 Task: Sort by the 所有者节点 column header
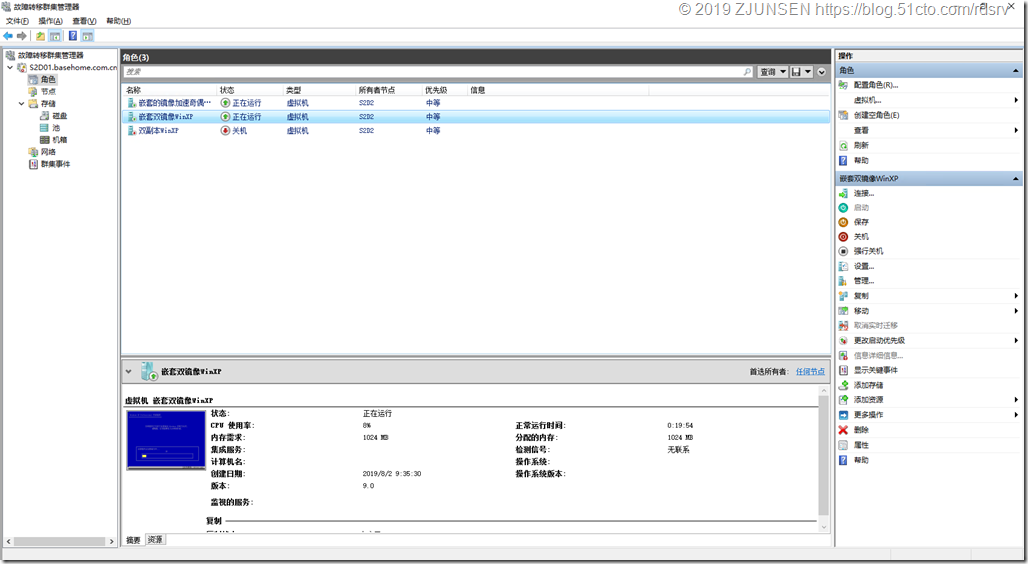pos(389,90)
